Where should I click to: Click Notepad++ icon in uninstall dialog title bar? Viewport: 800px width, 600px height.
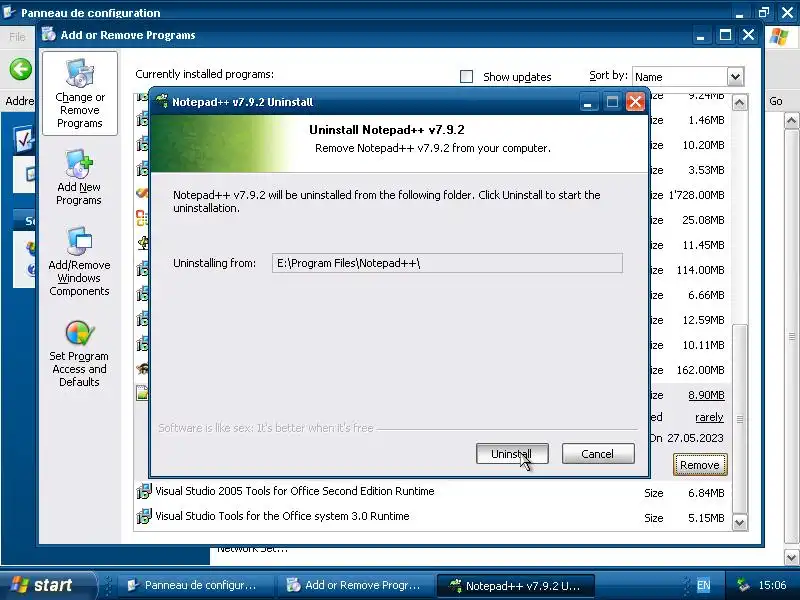point(161,101)
